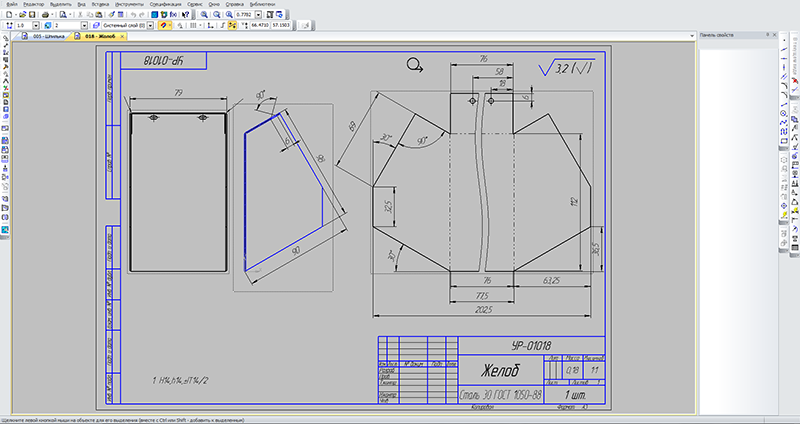Screen dimensions: 800x424
Task: Open an existing file with folder icon
Action: coord(22,15)
